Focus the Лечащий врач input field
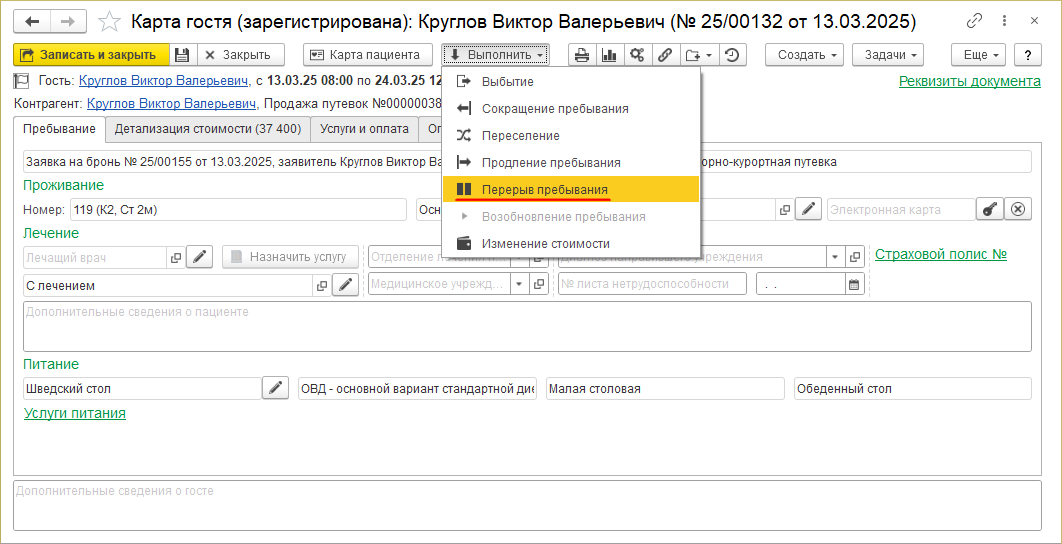This screenshot has height=544, width=1062. pos(95,257)
